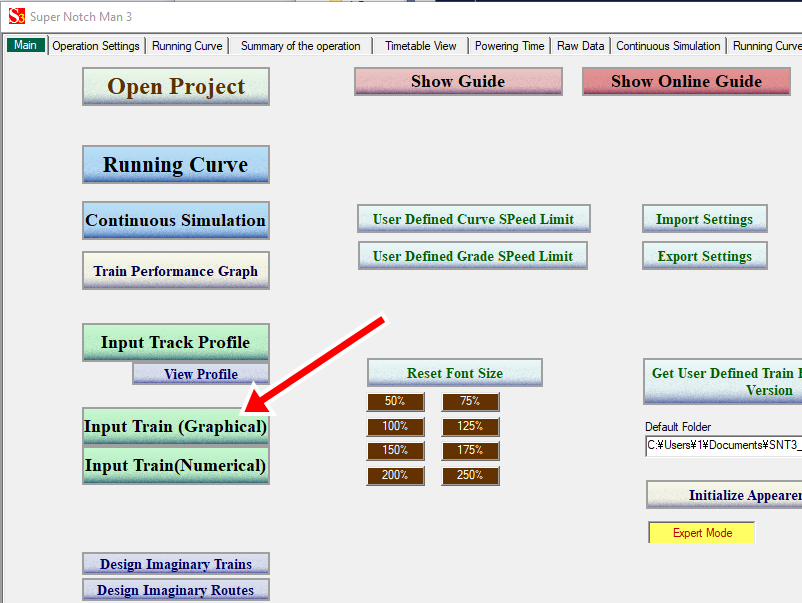Set font size to 175%

pos(471,451)
